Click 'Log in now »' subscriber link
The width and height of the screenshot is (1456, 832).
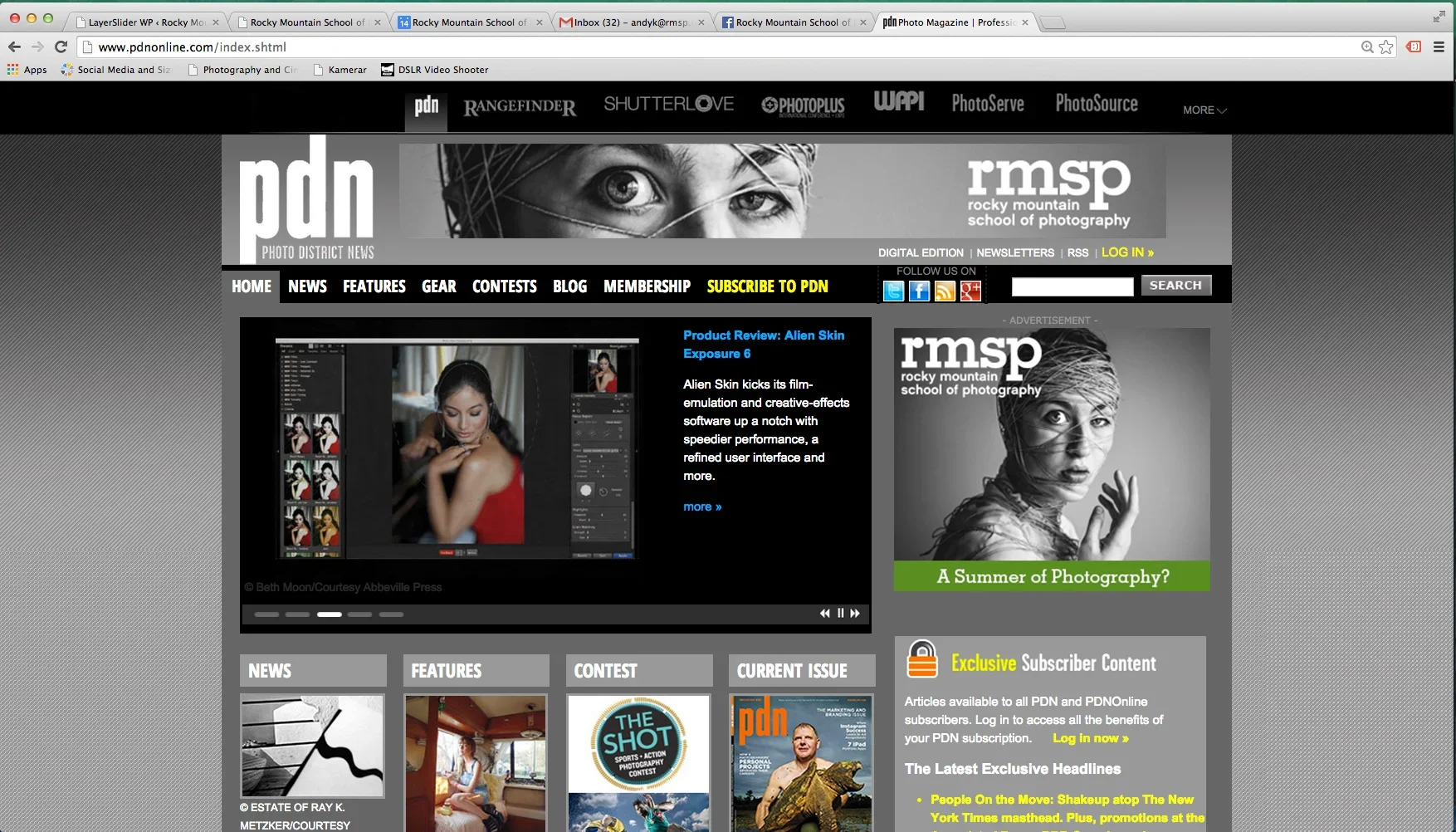point(1091,738)
